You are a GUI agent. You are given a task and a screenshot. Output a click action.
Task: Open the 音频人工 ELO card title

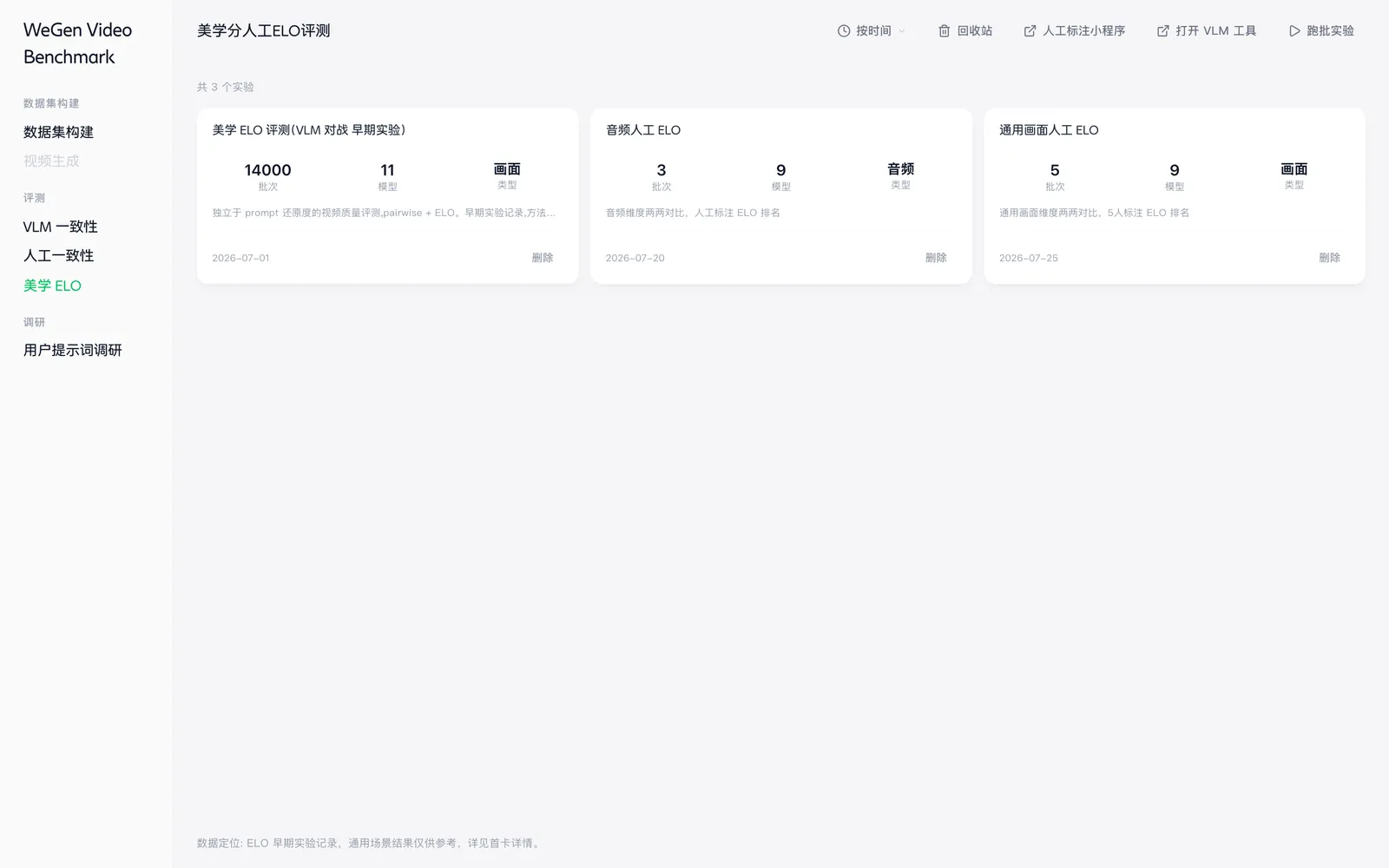[643, 130]
